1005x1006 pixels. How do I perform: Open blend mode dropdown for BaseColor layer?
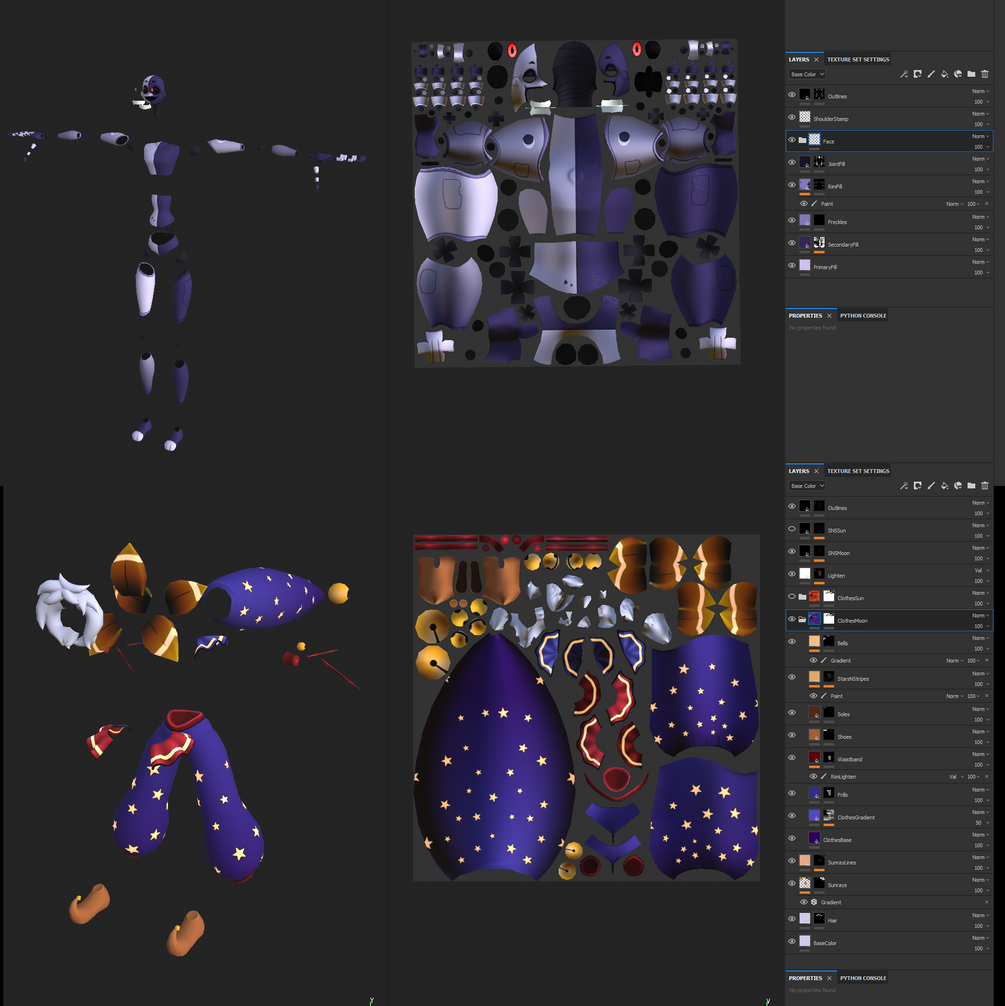[x=981, y=938]
